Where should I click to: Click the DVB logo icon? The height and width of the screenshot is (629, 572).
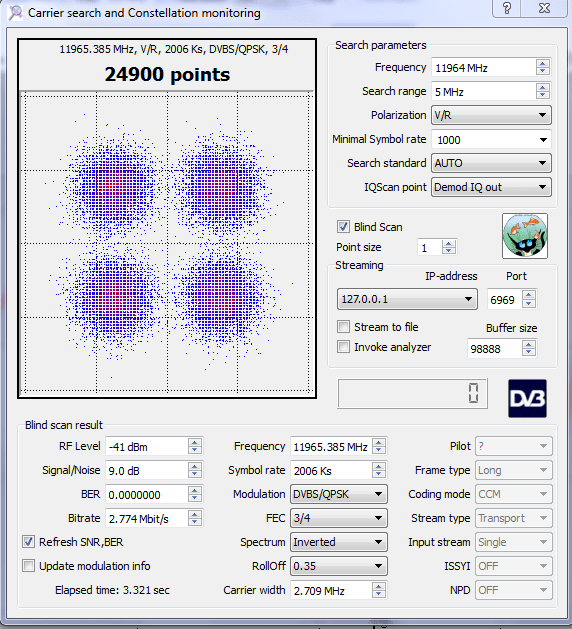pyautogui.click(x=527, y=398)
